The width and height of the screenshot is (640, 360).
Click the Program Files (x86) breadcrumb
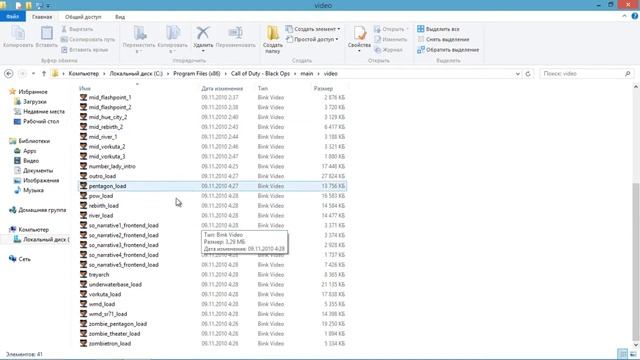(197, 73)
